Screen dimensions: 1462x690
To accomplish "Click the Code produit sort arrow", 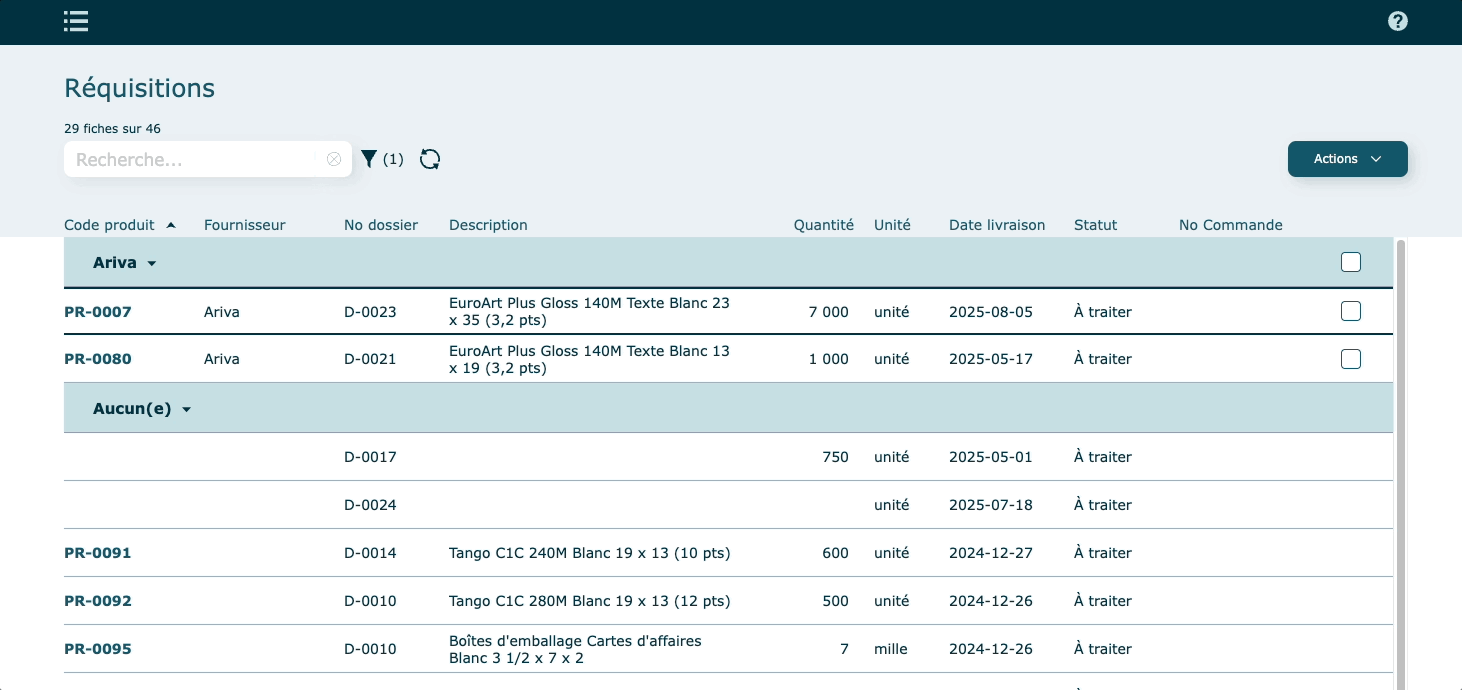I will [x=171, y=225].
